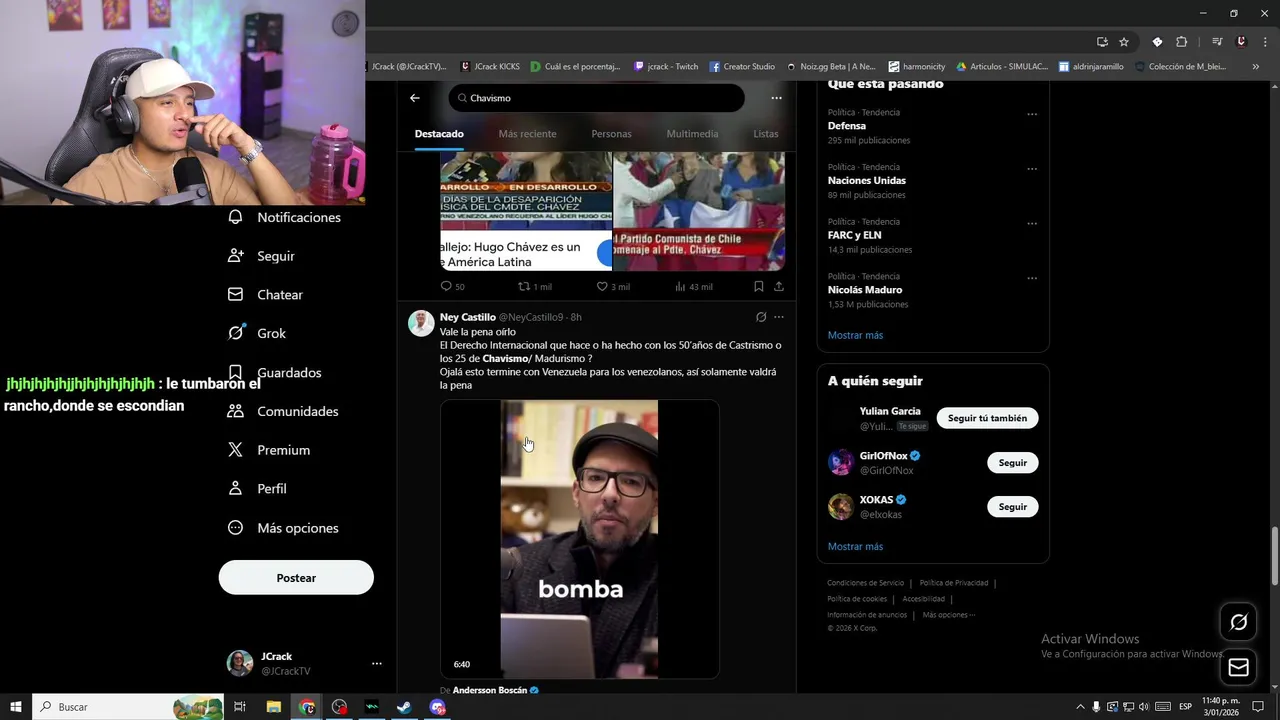The height and width of the screenshot is (720, 1280).
Task: Open Comunidades in the sidebar
Action: [284, 411]
